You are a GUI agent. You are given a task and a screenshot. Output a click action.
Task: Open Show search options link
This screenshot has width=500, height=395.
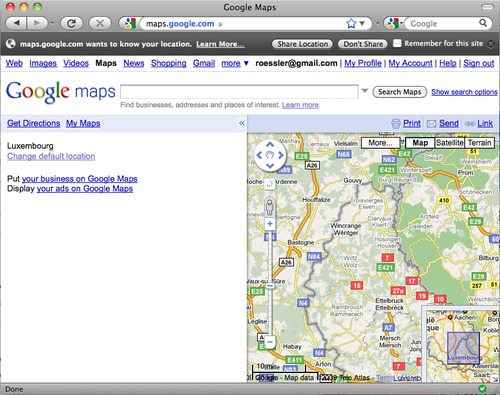[464, 92]
